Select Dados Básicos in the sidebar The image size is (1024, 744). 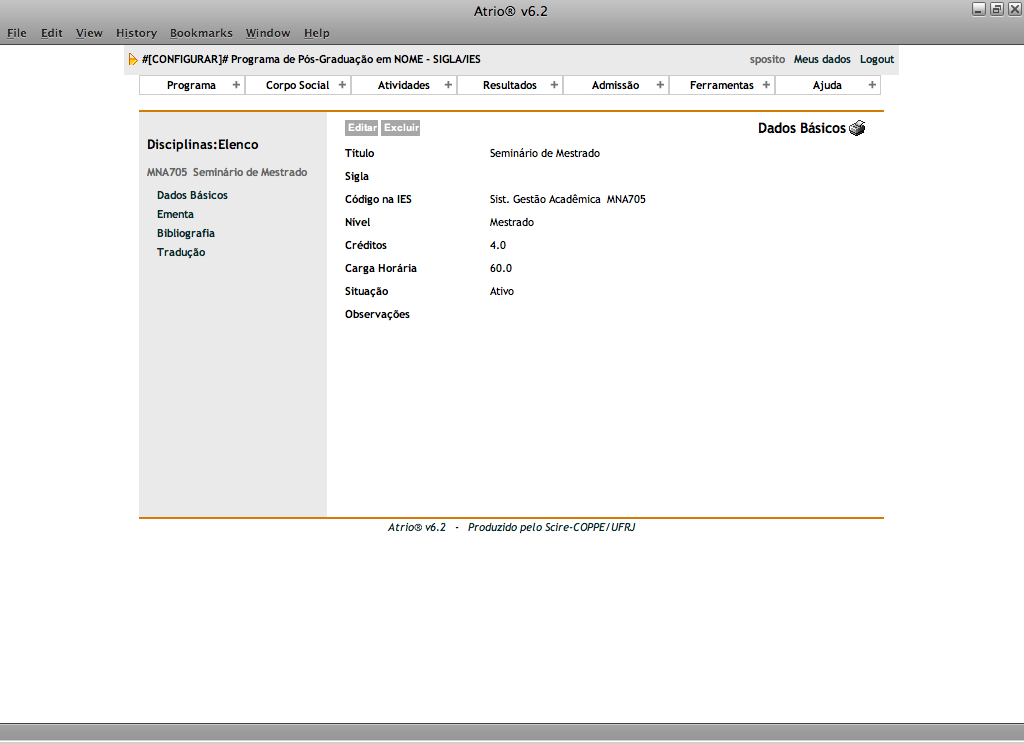pyautogui.click(x=192, y=195)
